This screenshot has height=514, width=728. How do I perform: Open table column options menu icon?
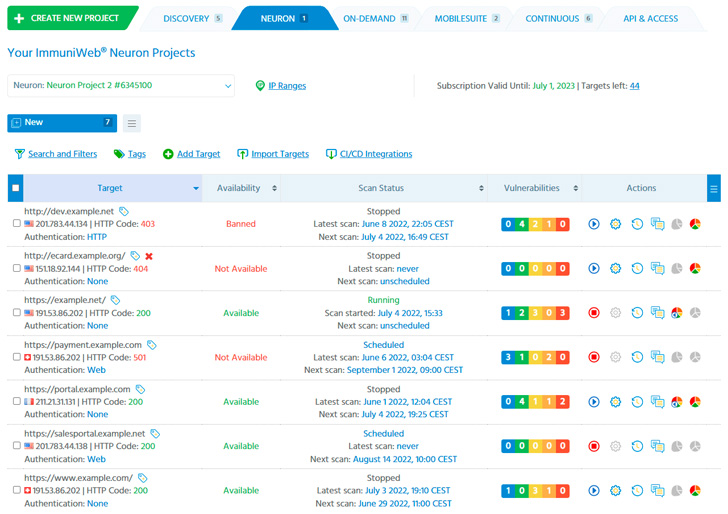point(714,188)
